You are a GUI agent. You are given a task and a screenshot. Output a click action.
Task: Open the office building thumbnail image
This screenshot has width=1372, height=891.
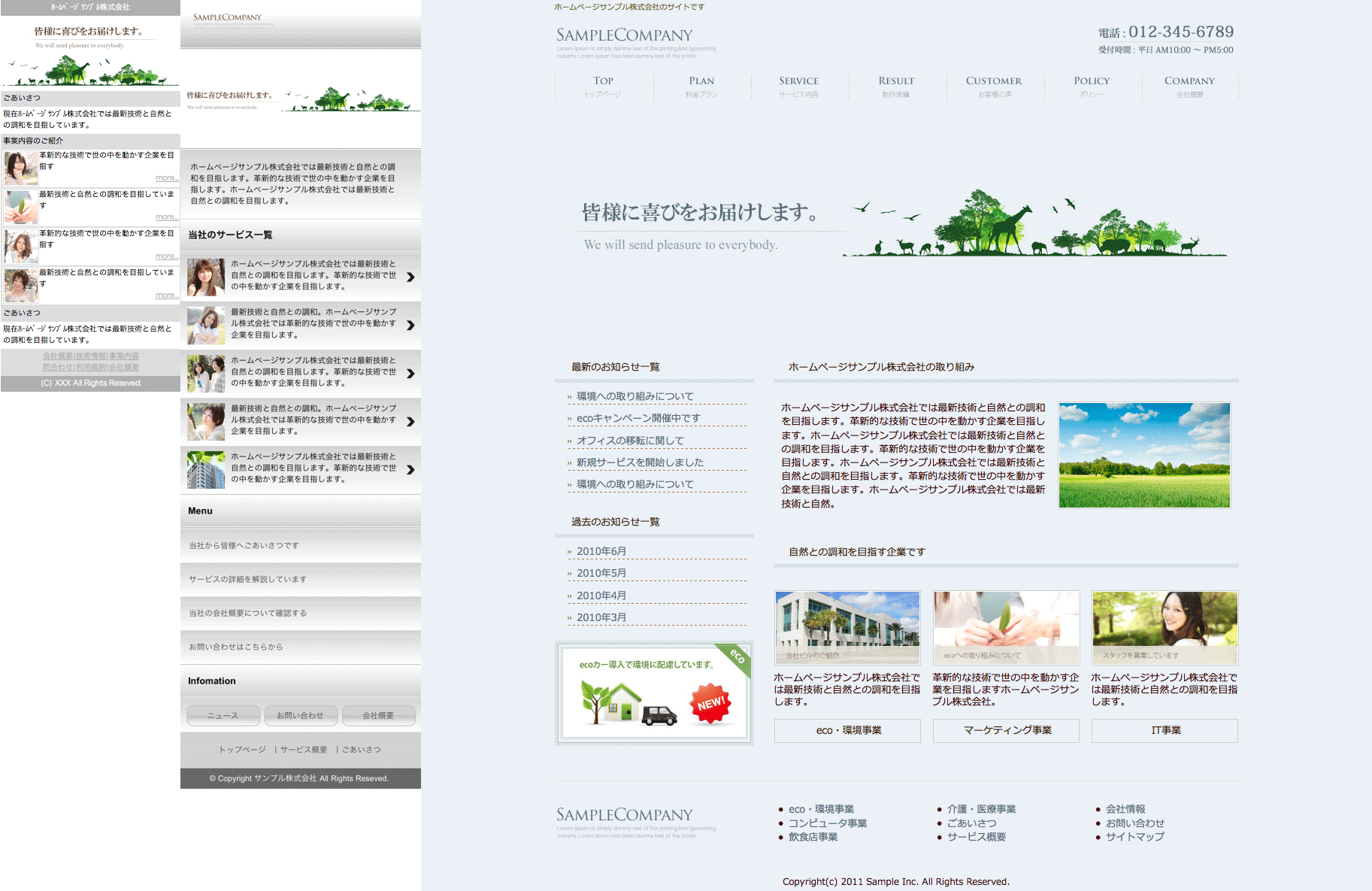[x=847, y=627]
